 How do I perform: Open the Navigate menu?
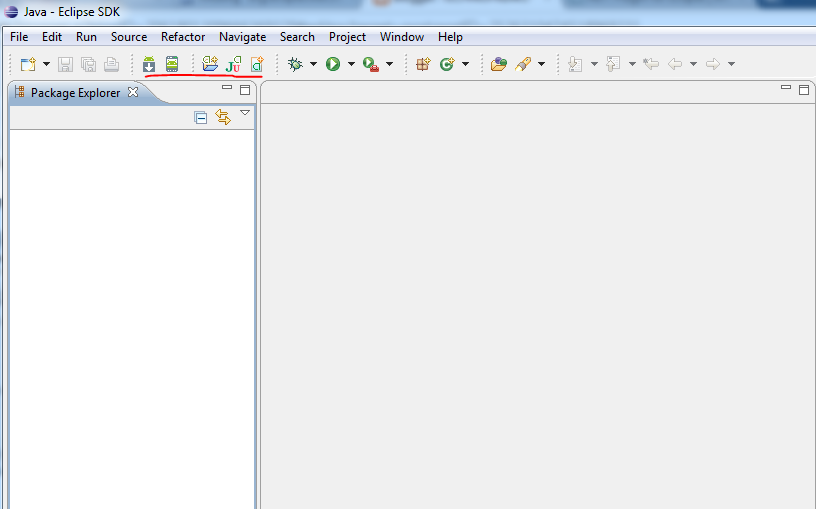click(x=243, y=37)
